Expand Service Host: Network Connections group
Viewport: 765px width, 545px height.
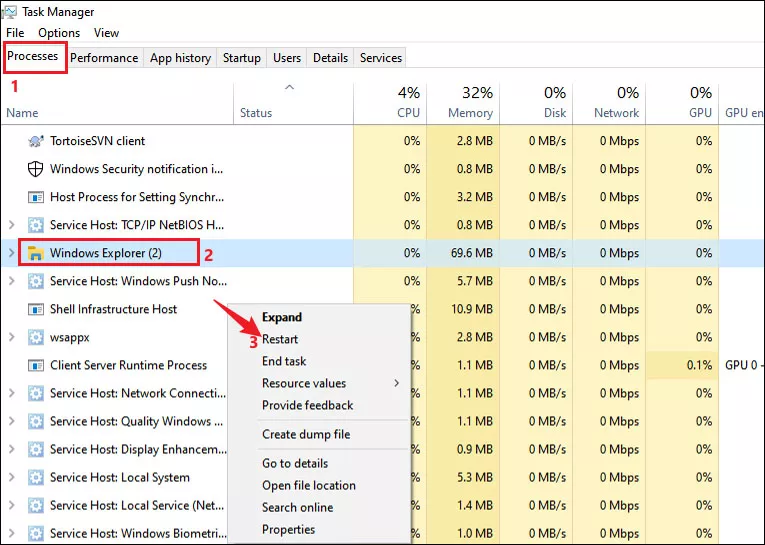(x=12, y=393)
